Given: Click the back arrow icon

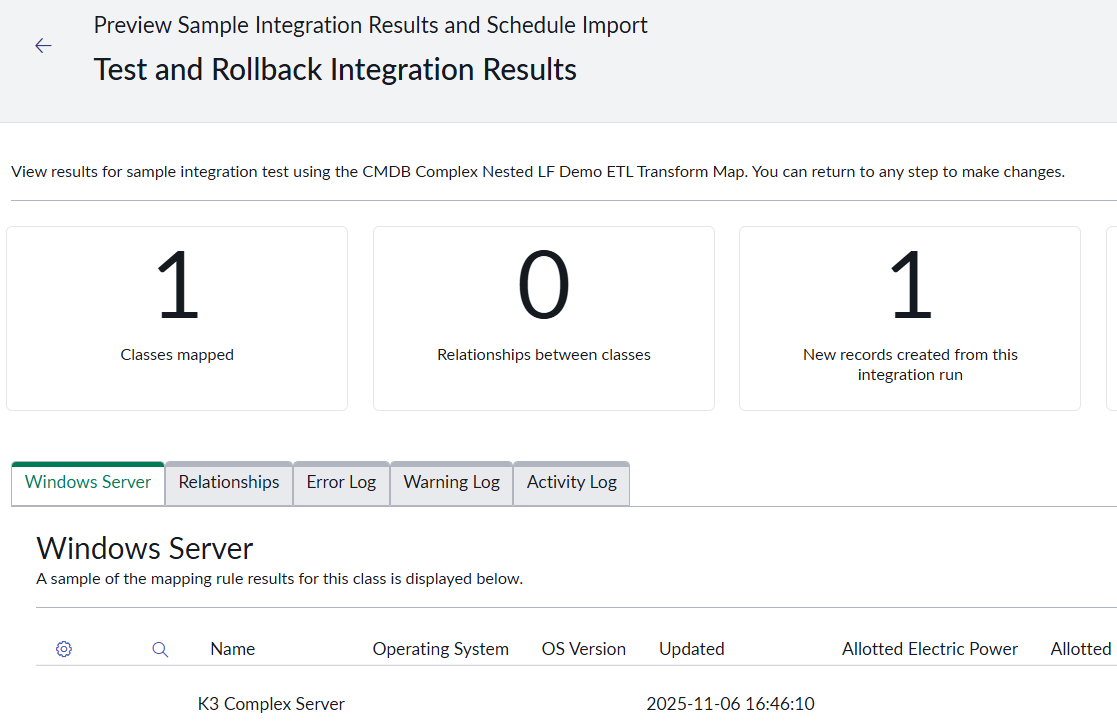Looking at the screenshot, I should pyautogui.click(x=43, y=46).
